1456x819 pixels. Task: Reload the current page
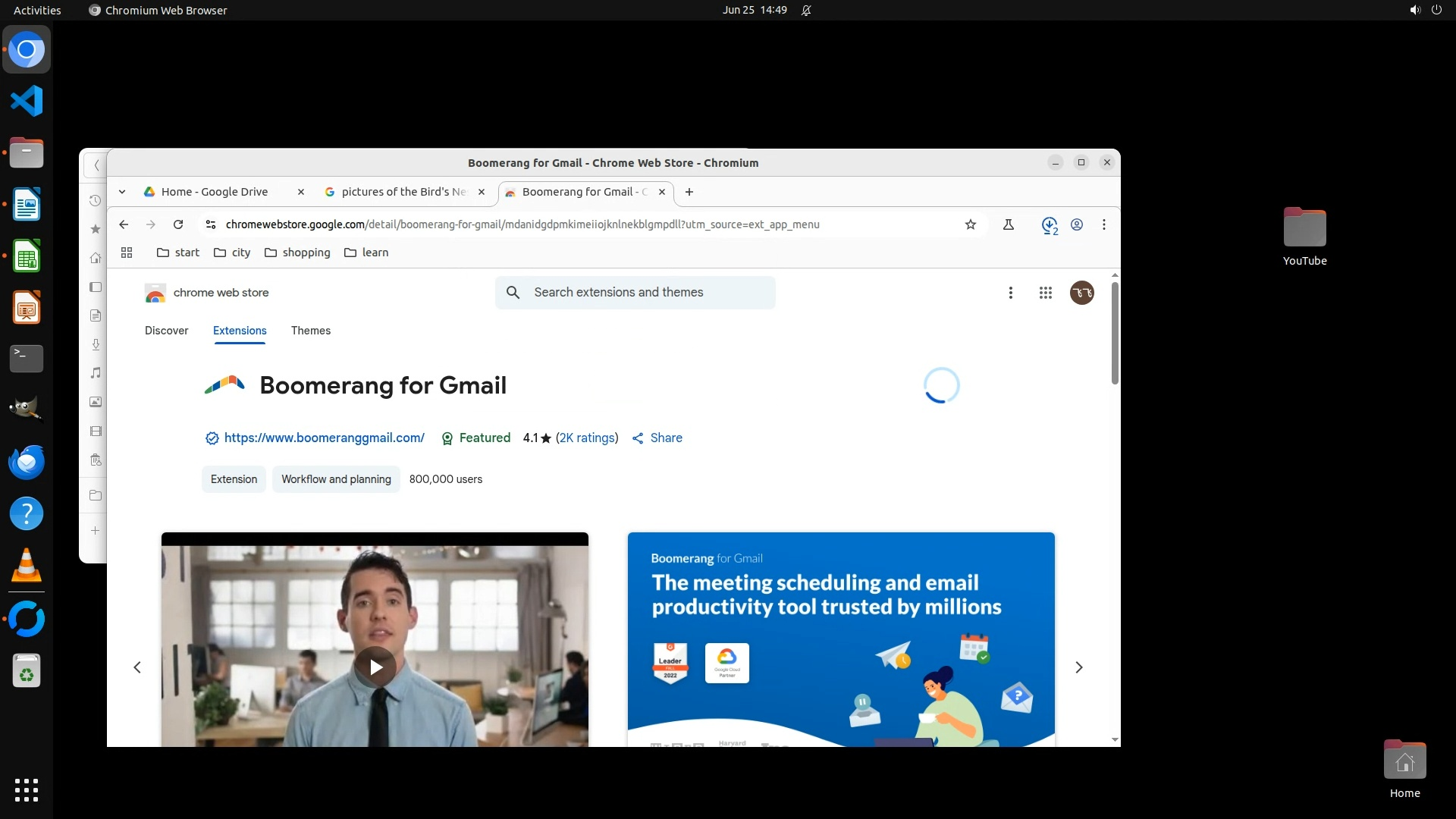(x=178, y=224)
